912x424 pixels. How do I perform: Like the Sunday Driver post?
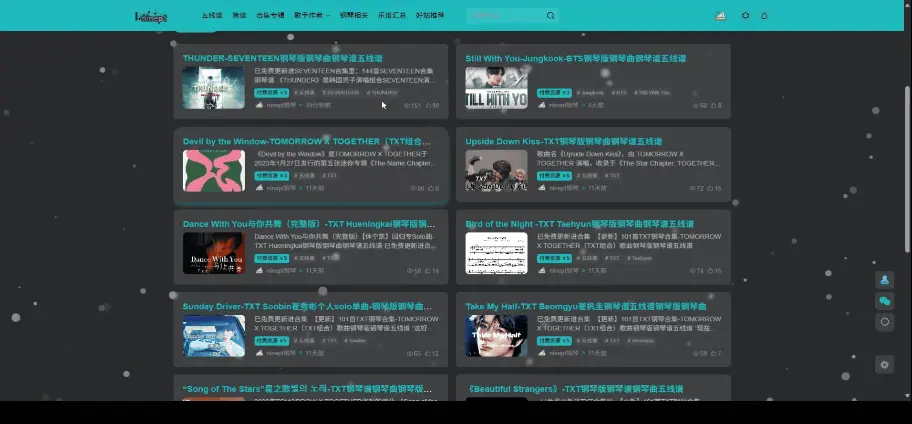432,354
